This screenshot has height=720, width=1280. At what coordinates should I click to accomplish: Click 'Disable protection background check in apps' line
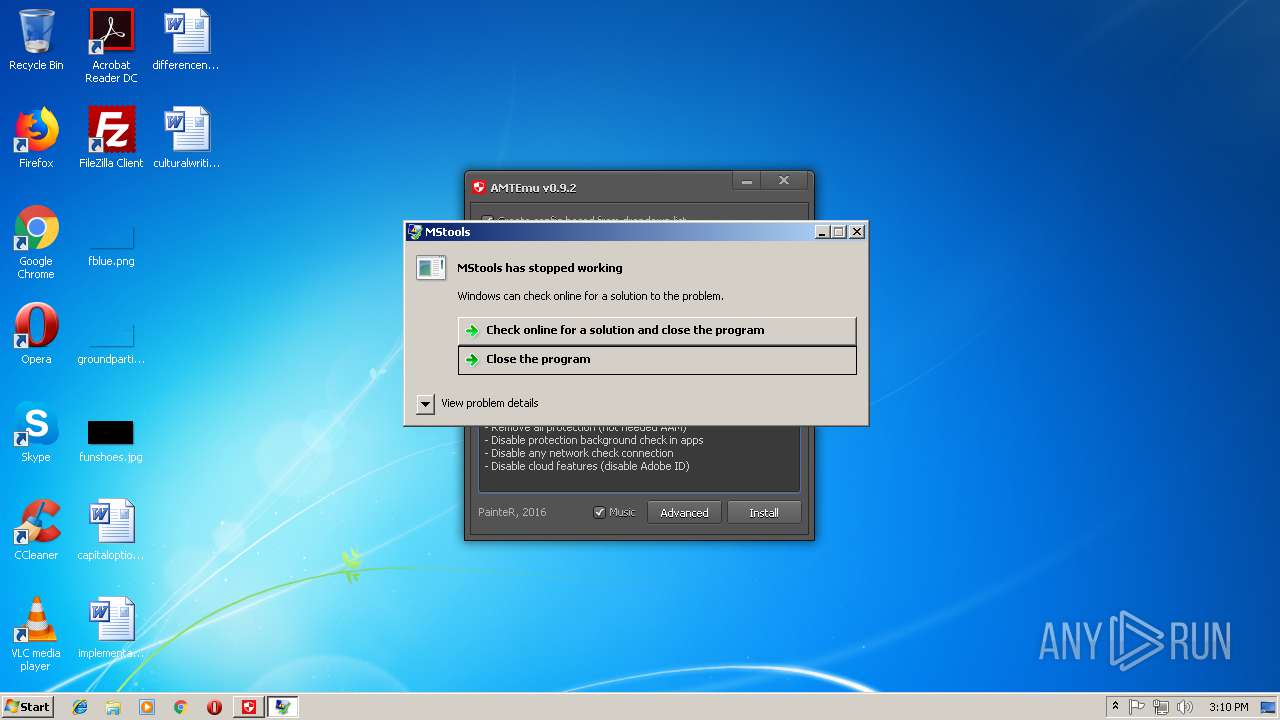594,440
